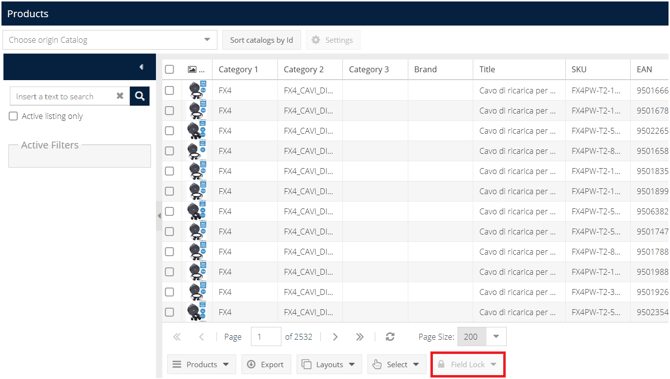The width and height of the screenshot is (670, 379).
Task: Open the Layouts dropdown
Action: point(329,364)
